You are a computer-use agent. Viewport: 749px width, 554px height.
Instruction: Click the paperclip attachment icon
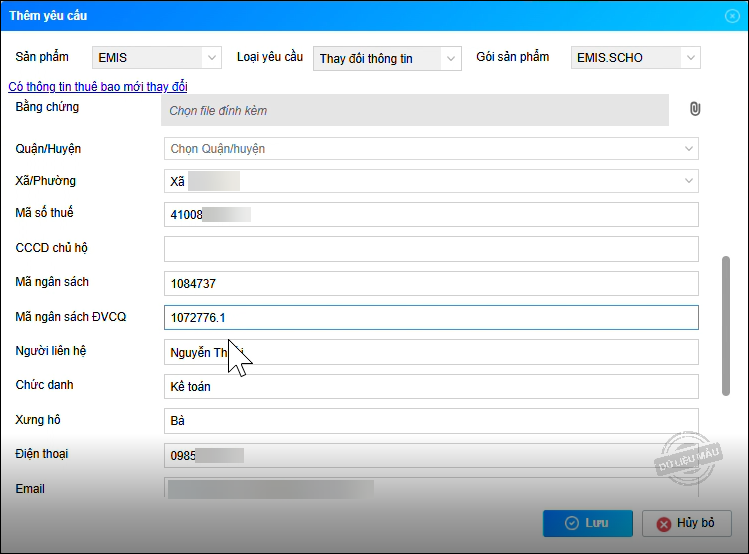pos(695,110)
